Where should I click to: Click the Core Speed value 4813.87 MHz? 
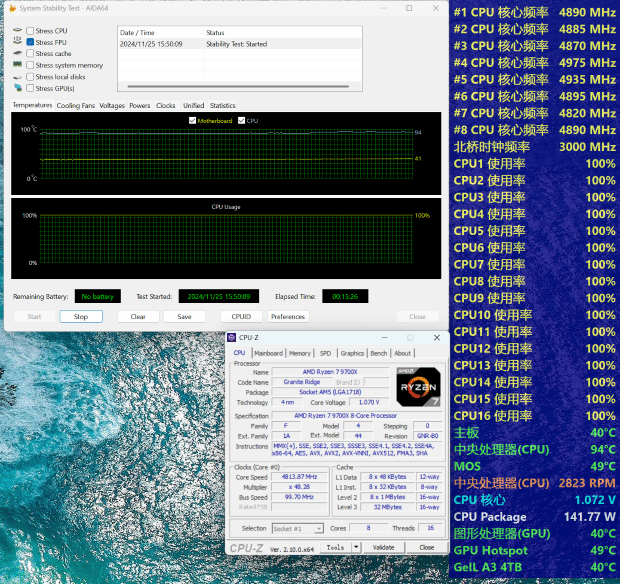(299, 477)
